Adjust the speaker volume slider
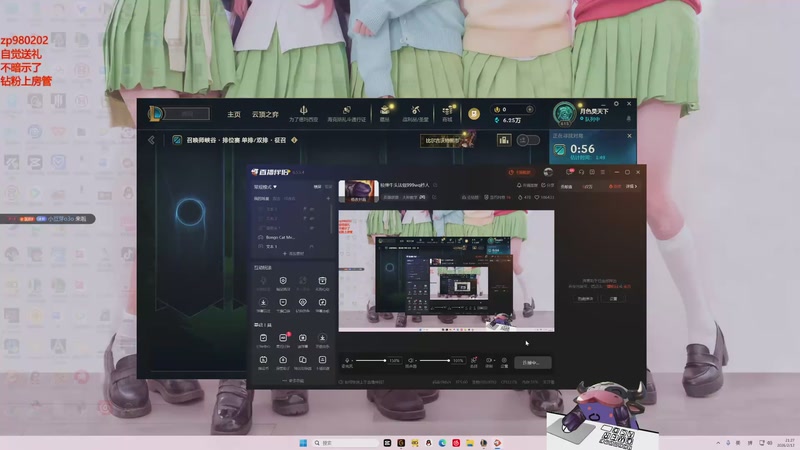Screen dimensions: 800x450 (x=435, y=361)
